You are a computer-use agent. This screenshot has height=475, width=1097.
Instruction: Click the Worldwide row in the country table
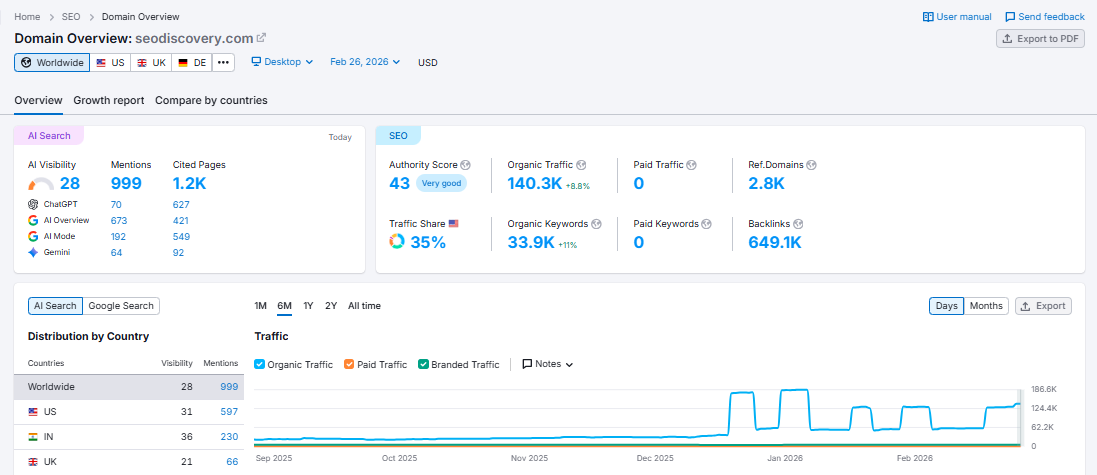[x=129, y=387]
